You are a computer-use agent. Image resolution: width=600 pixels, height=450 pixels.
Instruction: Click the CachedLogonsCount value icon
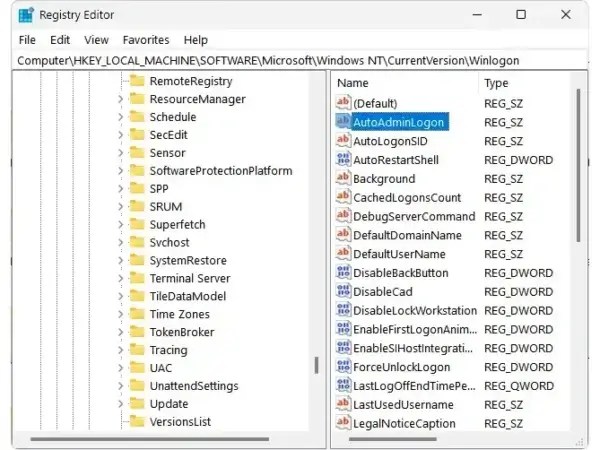point(343,197)
